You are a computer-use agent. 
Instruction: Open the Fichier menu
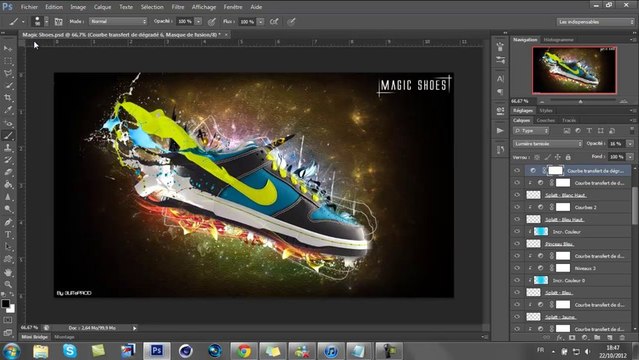point(29,7)
